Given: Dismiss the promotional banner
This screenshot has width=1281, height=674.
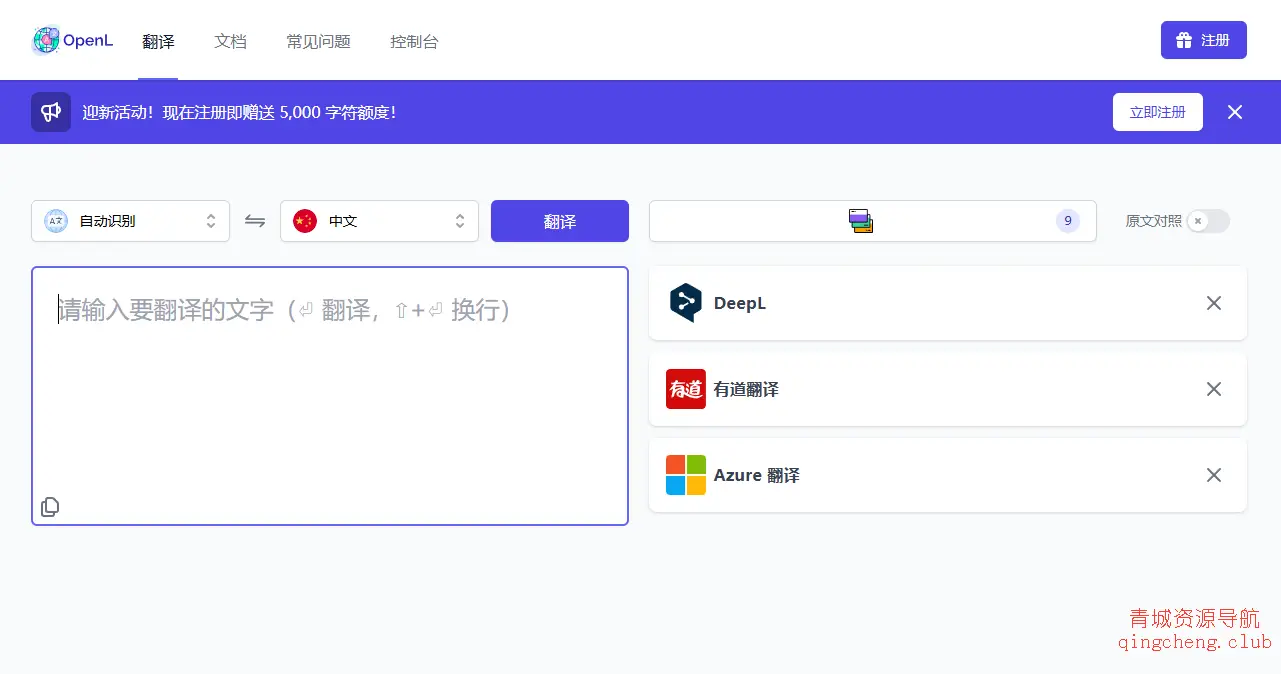Looking at the screenshot, I should click(x=1235, y=112).
